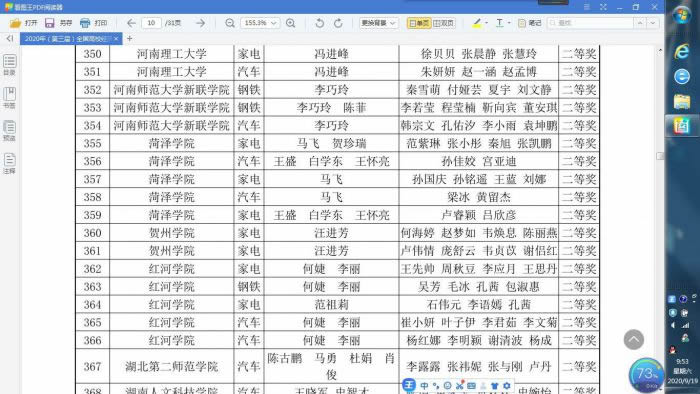Click the scroll-to-top round button
Viewport: 700px width, 394px height.
pyautogui.click(x=633, y=340)
